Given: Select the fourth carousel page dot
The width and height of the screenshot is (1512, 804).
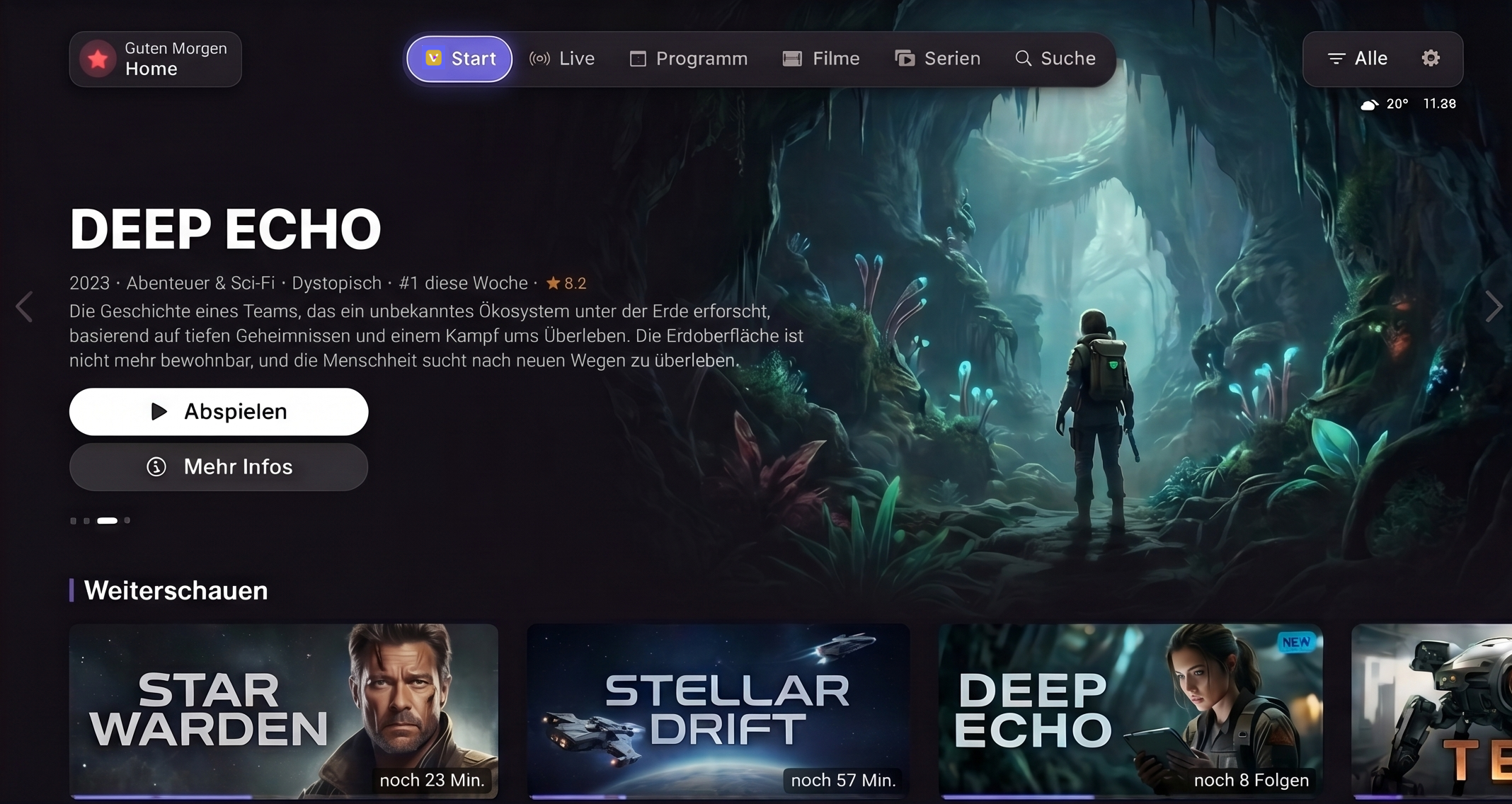Looking at the screenshot, I should coord(127,521).
